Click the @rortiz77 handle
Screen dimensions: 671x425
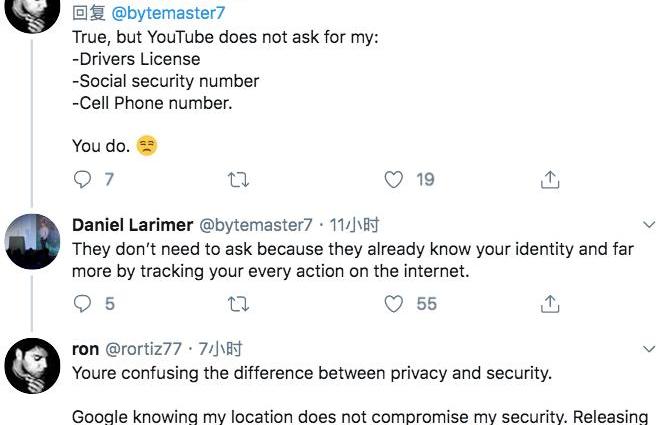tap(143, 349)
